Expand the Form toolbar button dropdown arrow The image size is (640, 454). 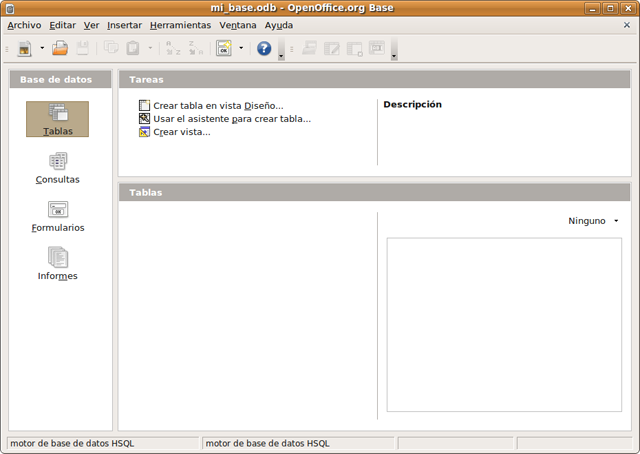coord(241,48)
